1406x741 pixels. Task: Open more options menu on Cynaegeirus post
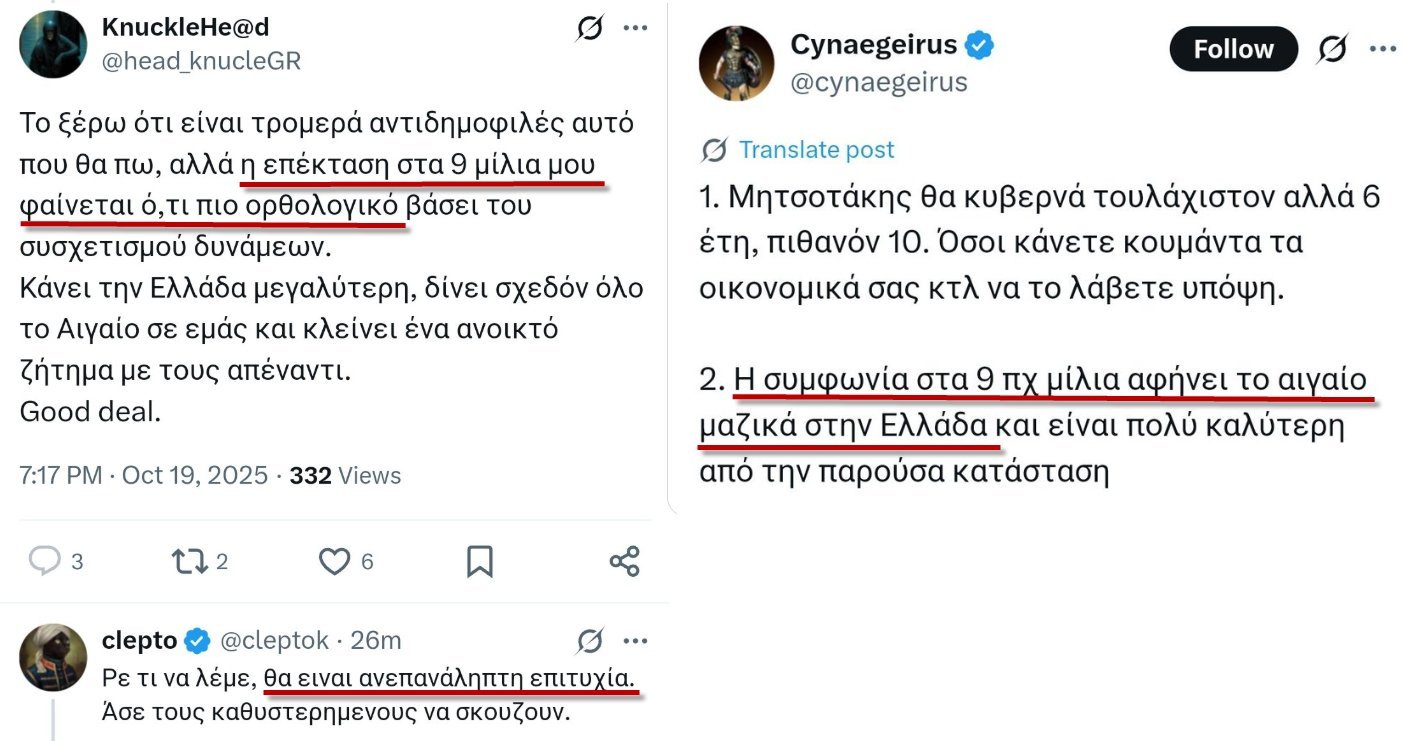tap(1382, 48)
